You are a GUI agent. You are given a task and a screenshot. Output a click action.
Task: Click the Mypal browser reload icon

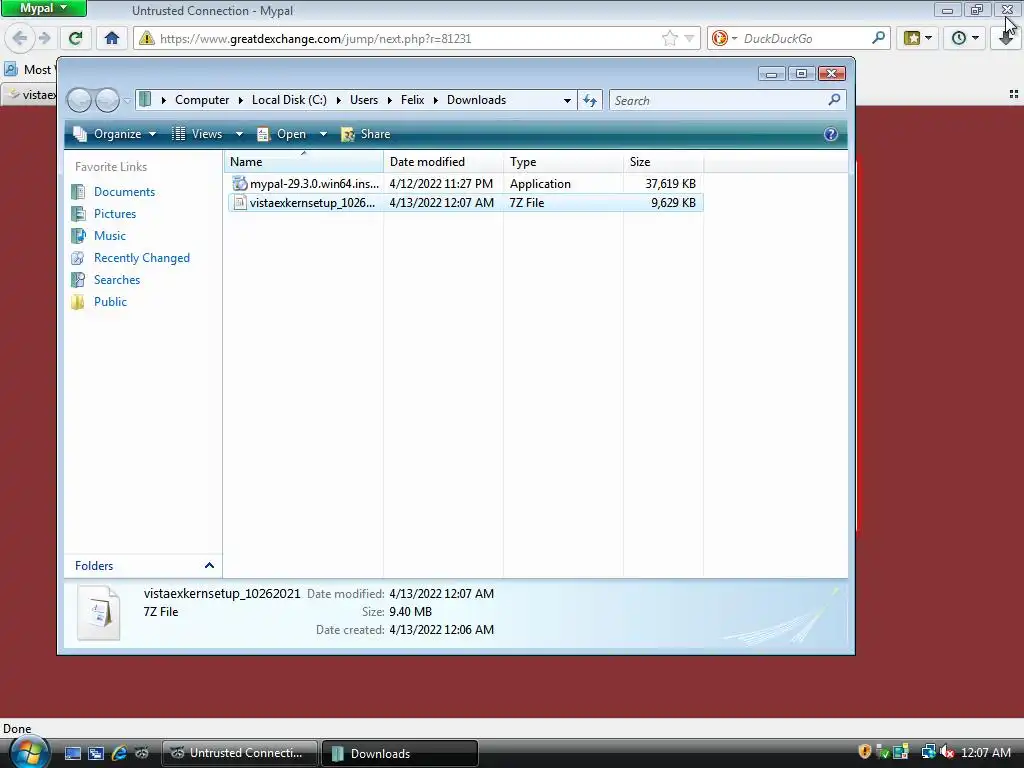[x=75, y=38]
